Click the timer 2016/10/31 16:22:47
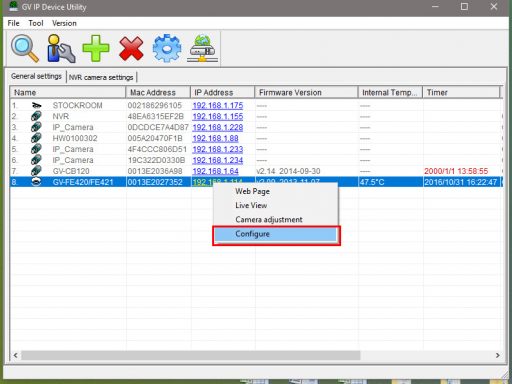 coord(460,182)
